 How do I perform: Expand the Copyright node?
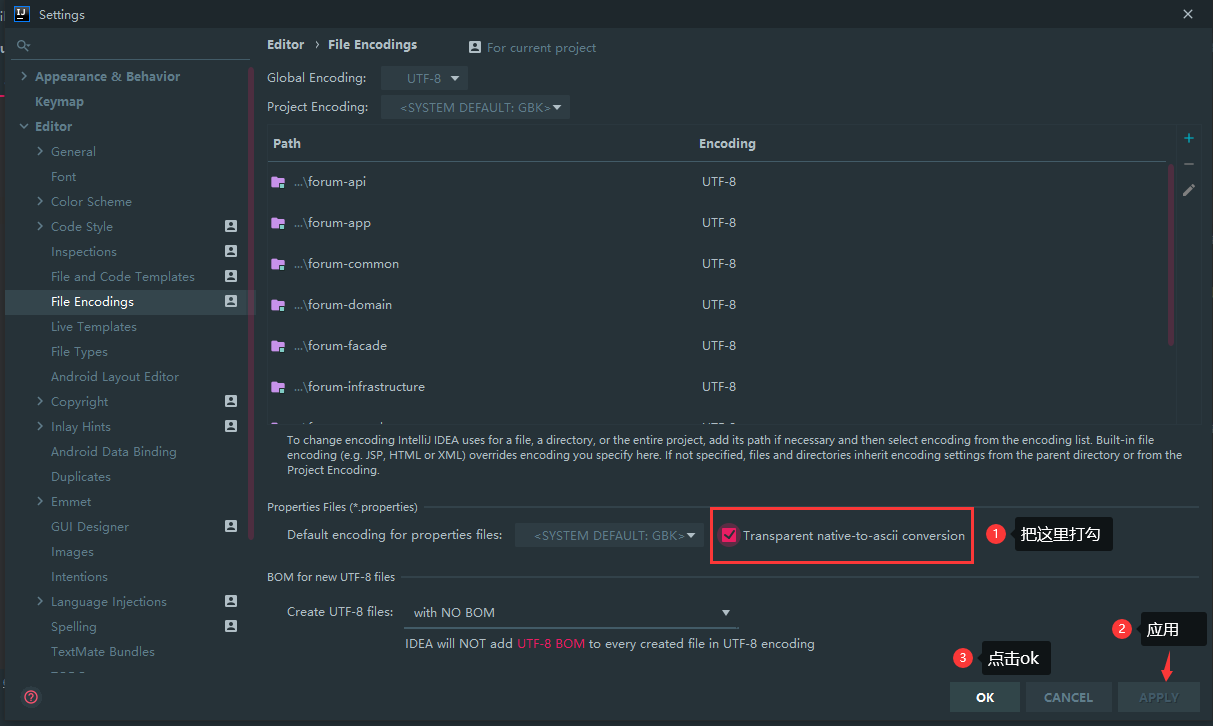40,402
